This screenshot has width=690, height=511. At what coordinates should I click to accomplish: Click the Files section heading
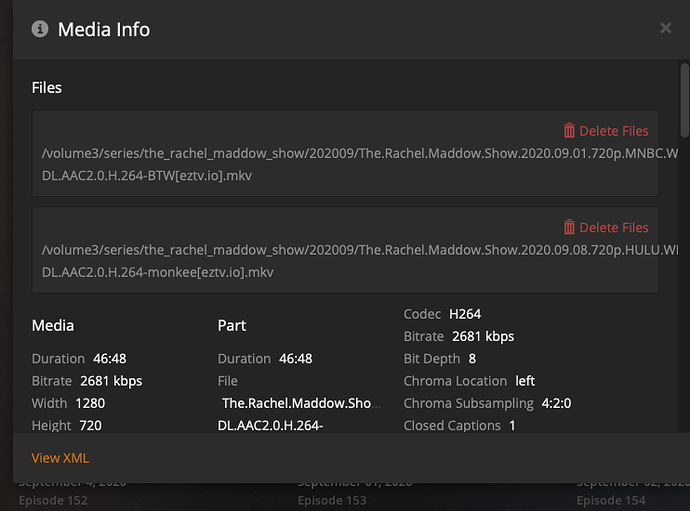tap(47, 87)
